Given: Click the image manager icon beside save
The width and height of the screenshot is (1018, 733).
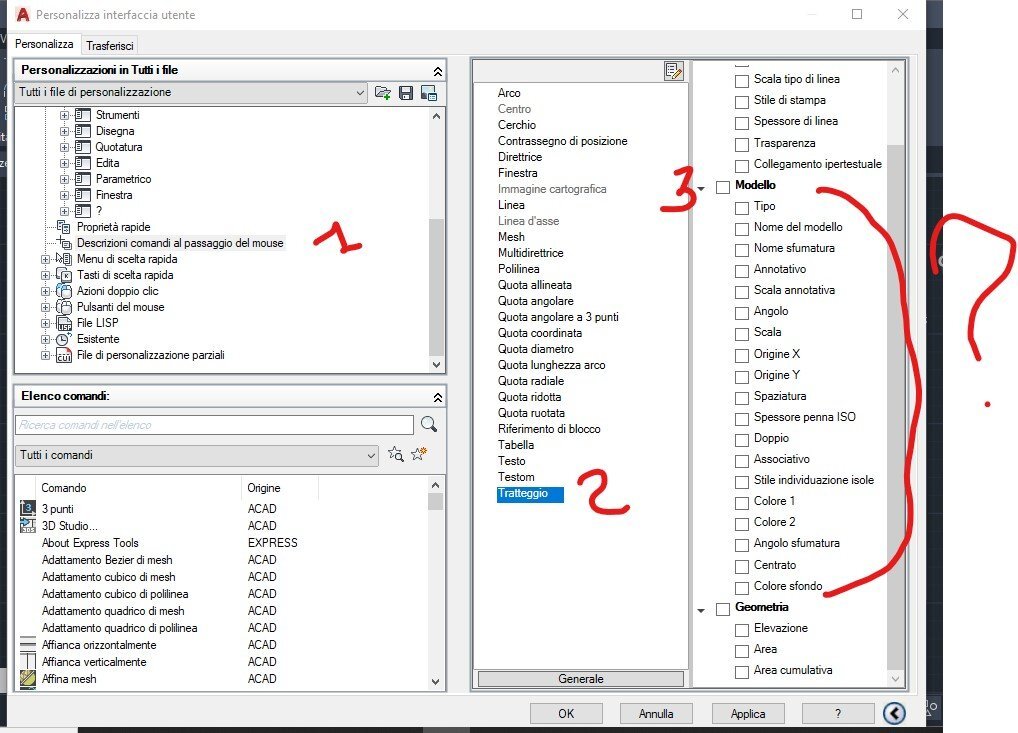Looking at the screenshot, I should (428, 93).
